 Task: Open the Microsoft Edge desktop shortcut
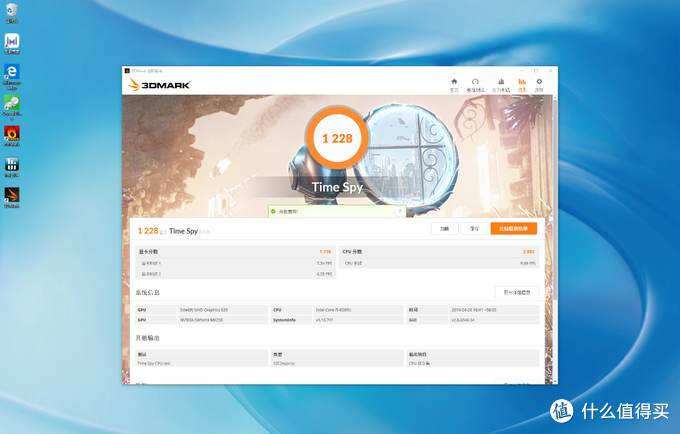12,77
